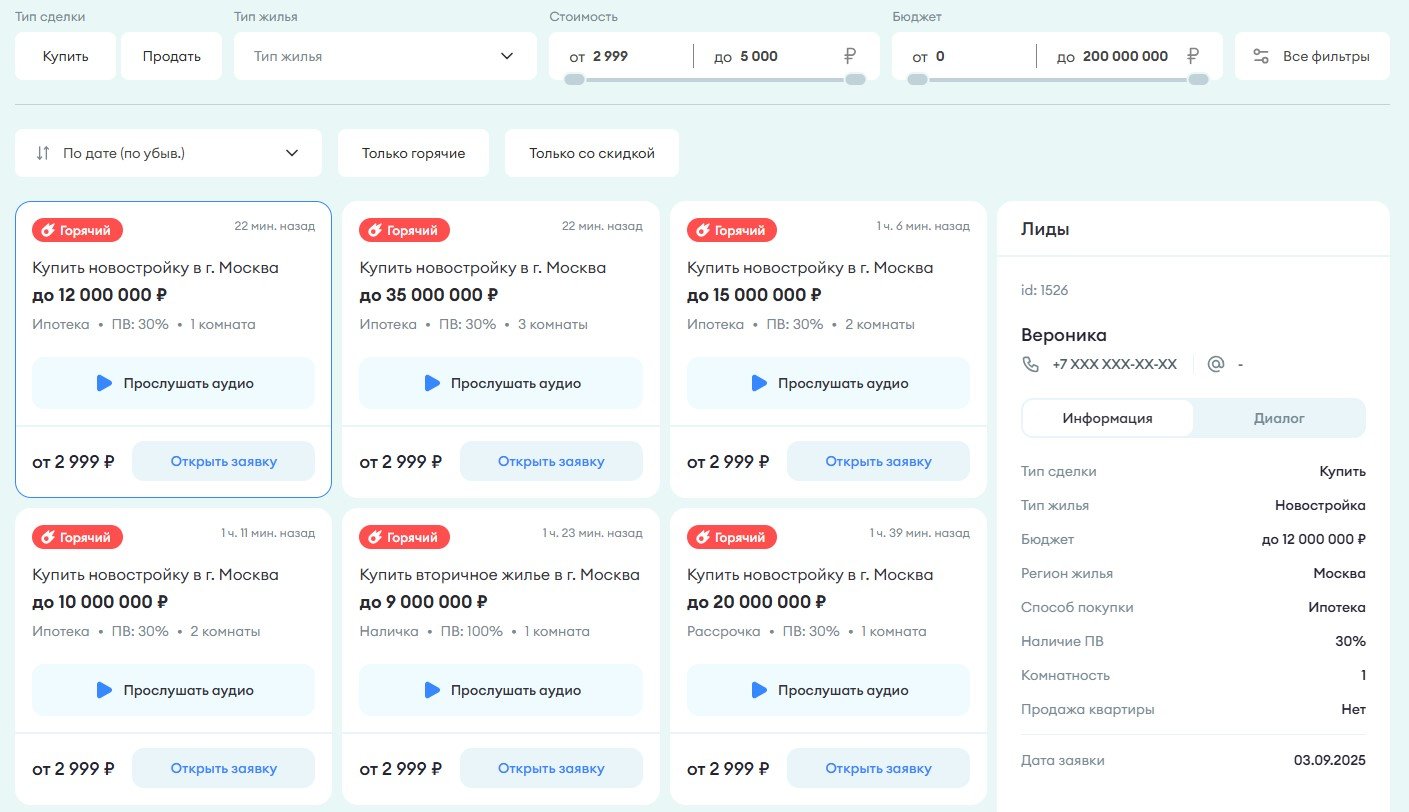Click the @ email icon in lead panel
1409x812 pixels.
point(1216,364)
